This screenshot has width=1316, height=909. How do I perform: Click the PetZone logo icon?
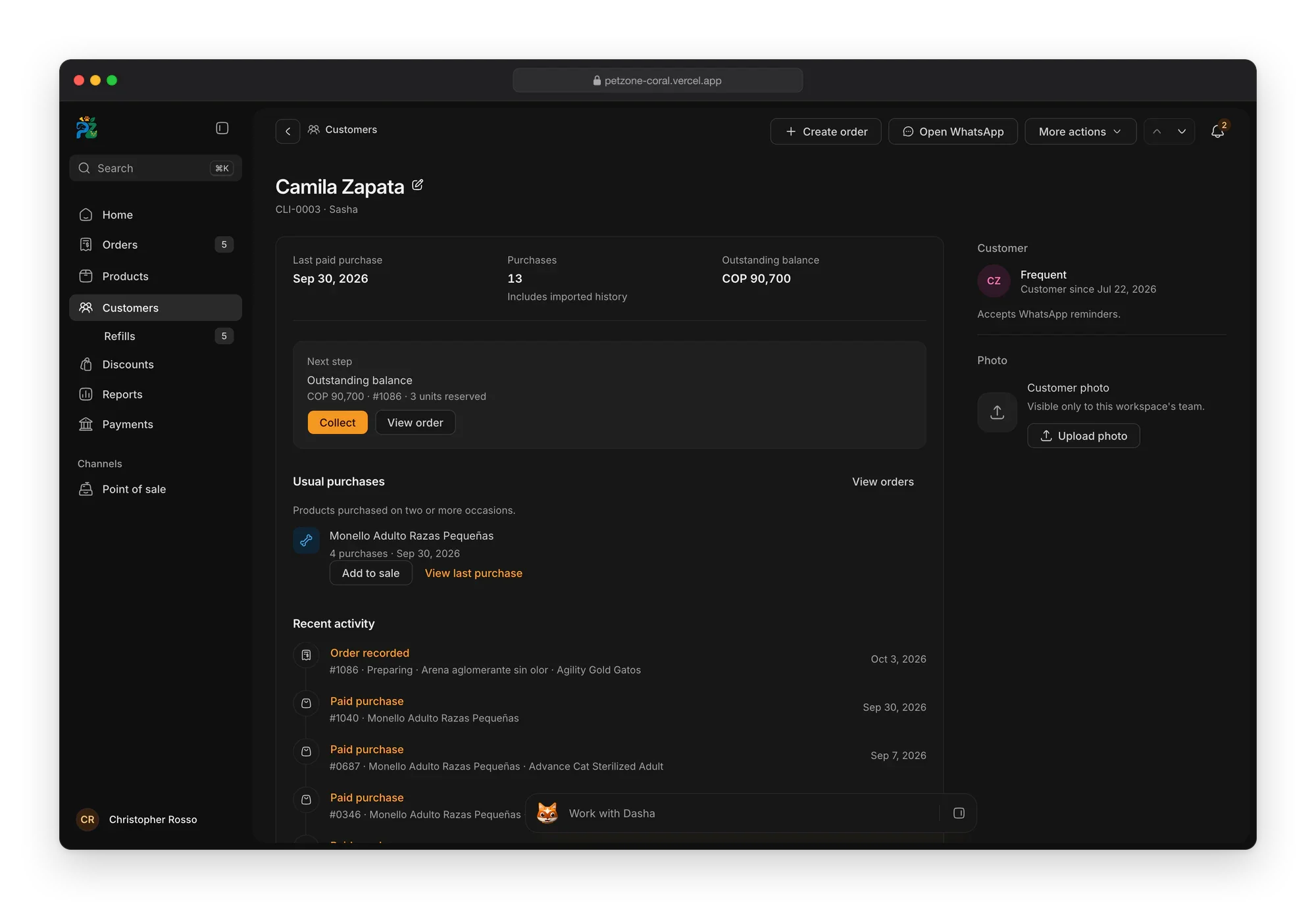click(x=87, y=128)
